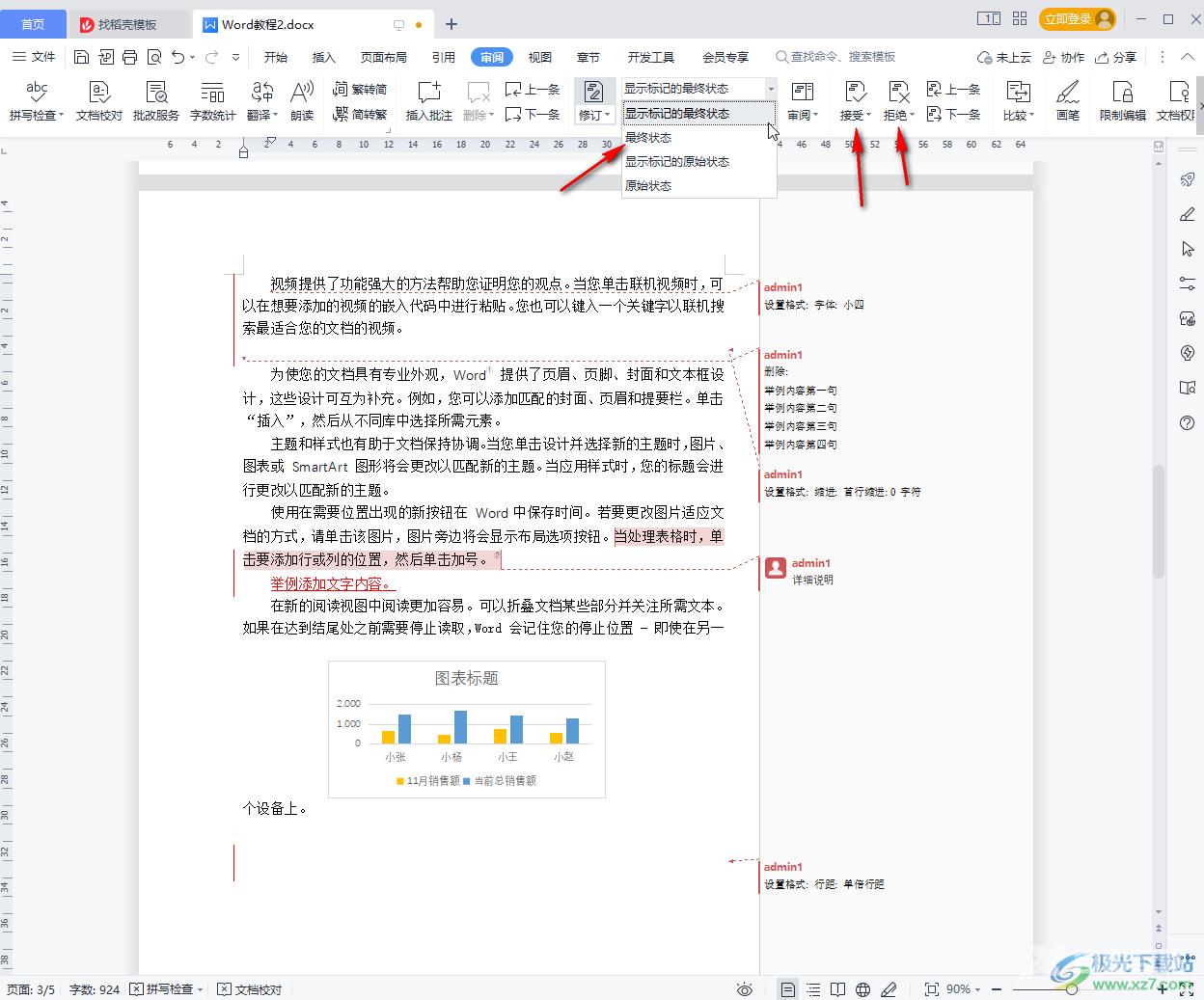This screenshot has height=1000, width=1204.
Task: Click the 接受 accept change icon
Action: click(x=855, y=92)
